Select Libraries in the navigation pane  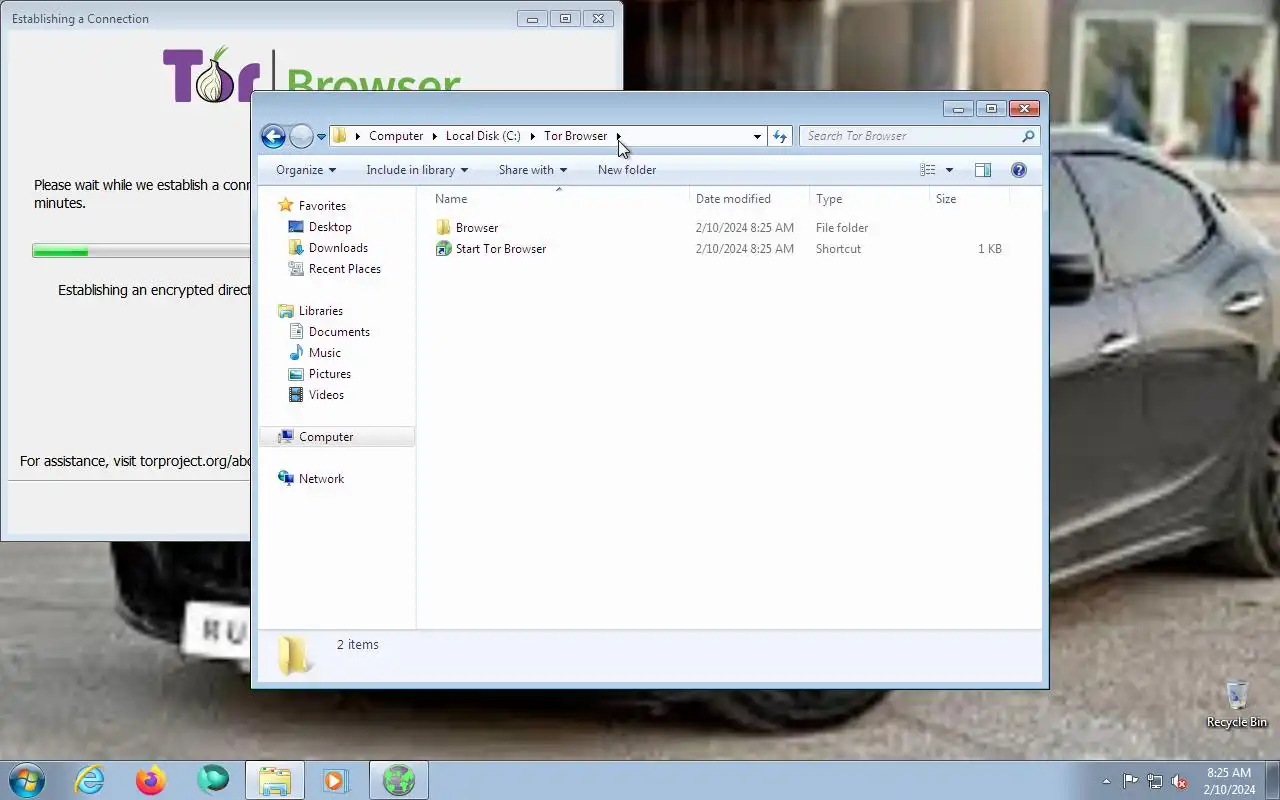click(x=320, y=311)
